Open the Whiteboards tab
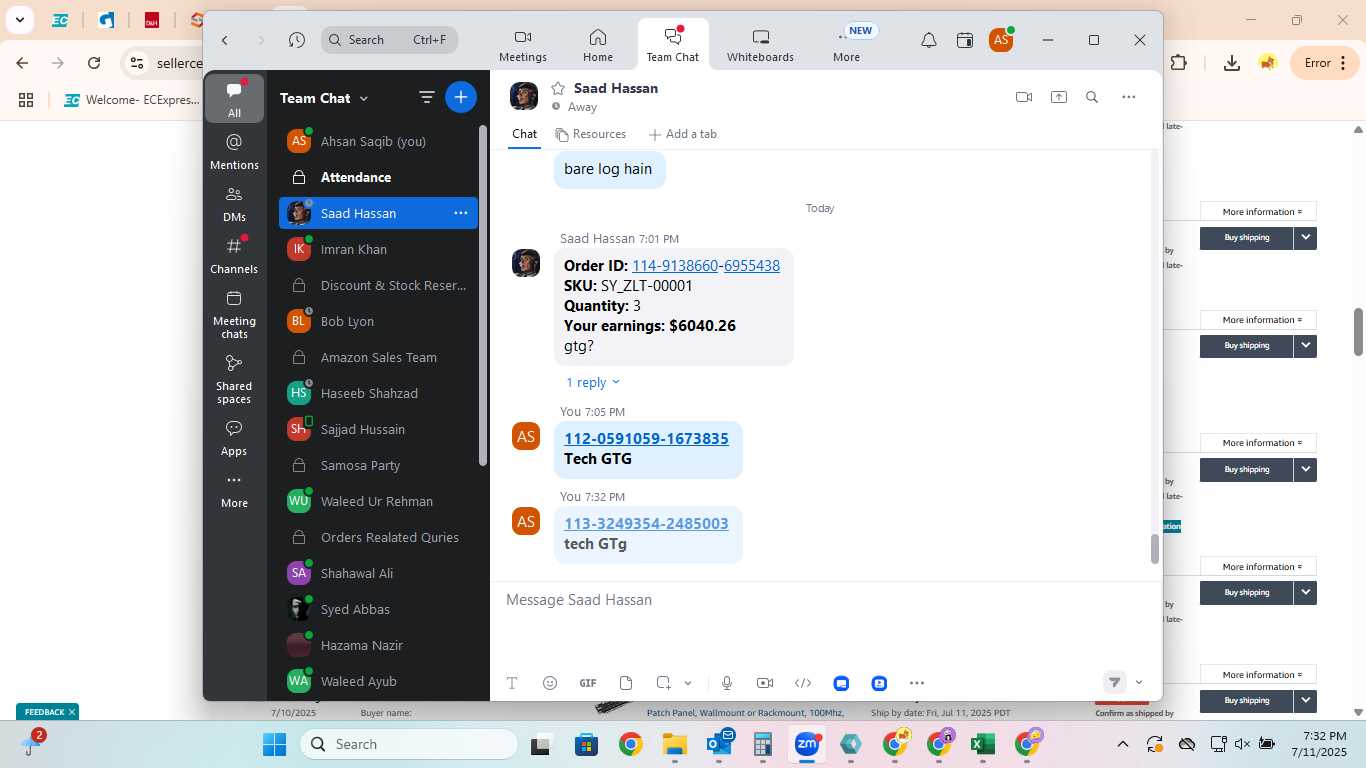1366x768 pixels. click(x=760, y=46)
